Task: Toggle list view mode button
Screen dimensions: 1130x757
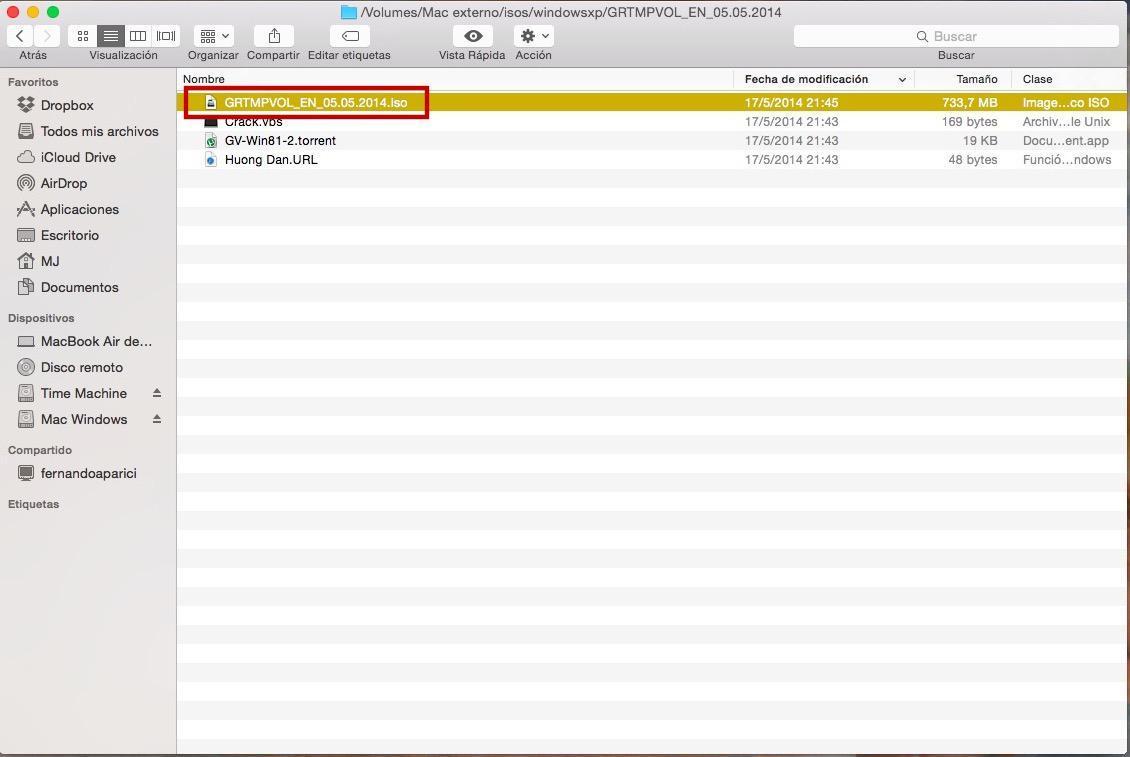Action: (x=111, y=36)
